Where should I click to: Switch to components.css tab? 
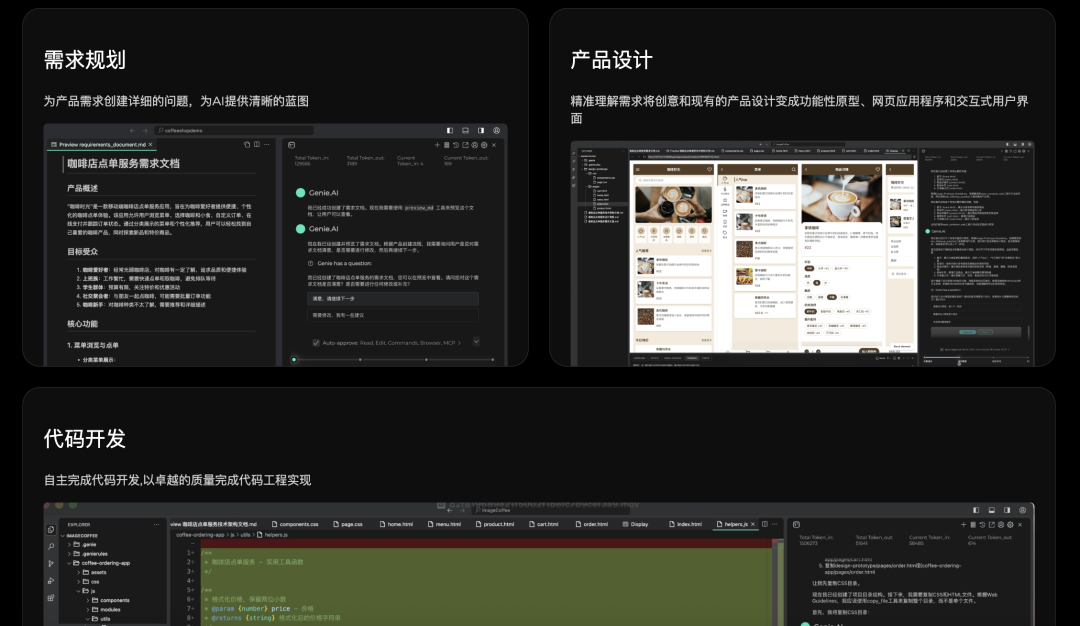(295, 524)
